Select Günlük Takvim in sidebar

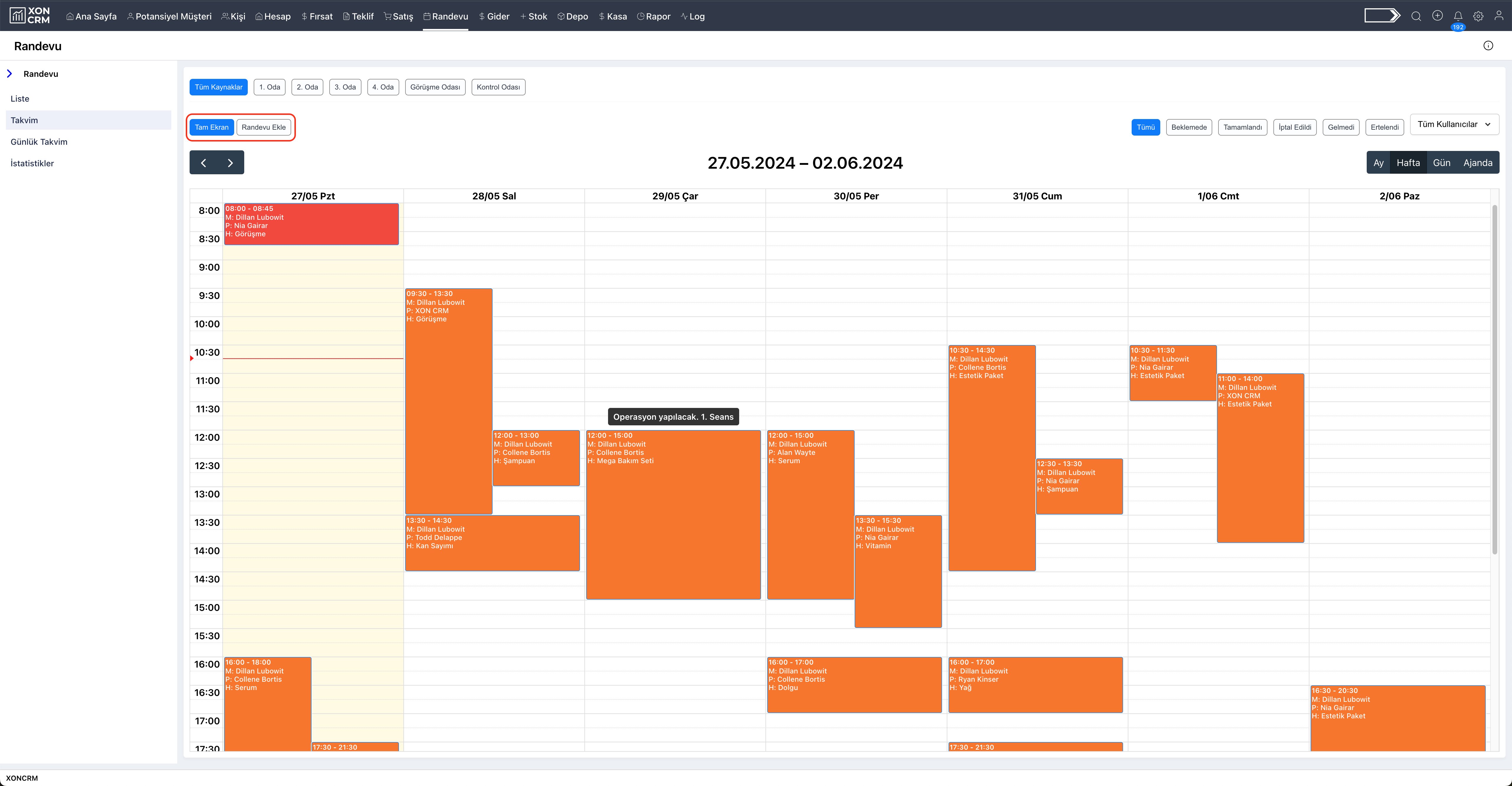pos(88,142)
